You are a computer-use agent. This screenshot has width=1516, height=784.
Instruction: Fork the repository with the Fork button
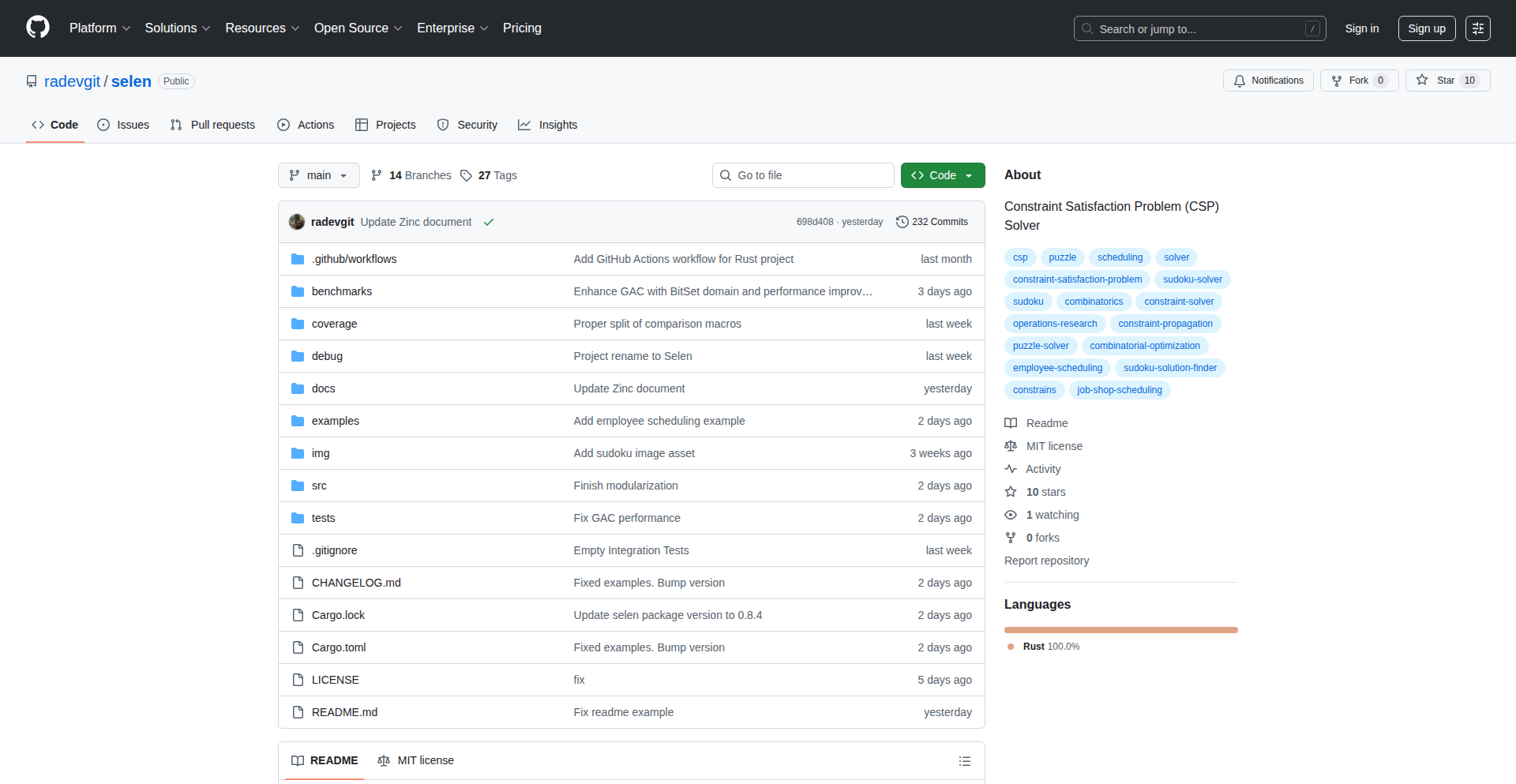[x=1359, y=81]
